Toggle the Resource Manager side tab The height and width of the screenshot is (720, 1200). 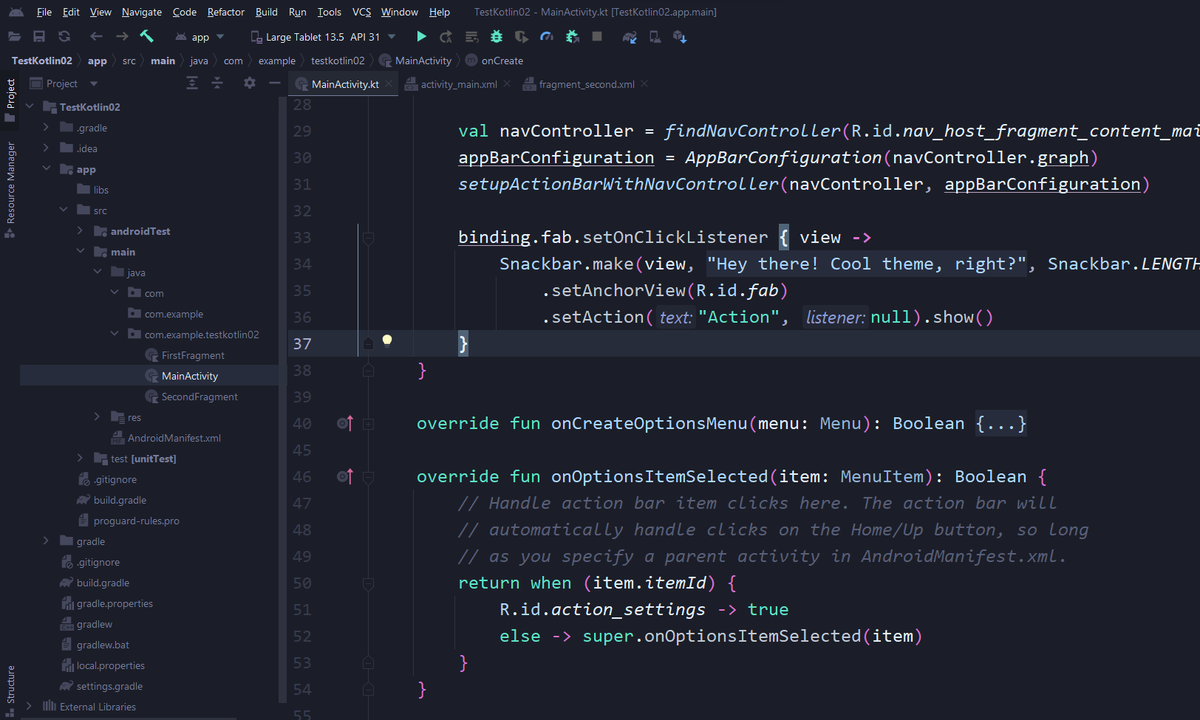click(x=10, y=188)
